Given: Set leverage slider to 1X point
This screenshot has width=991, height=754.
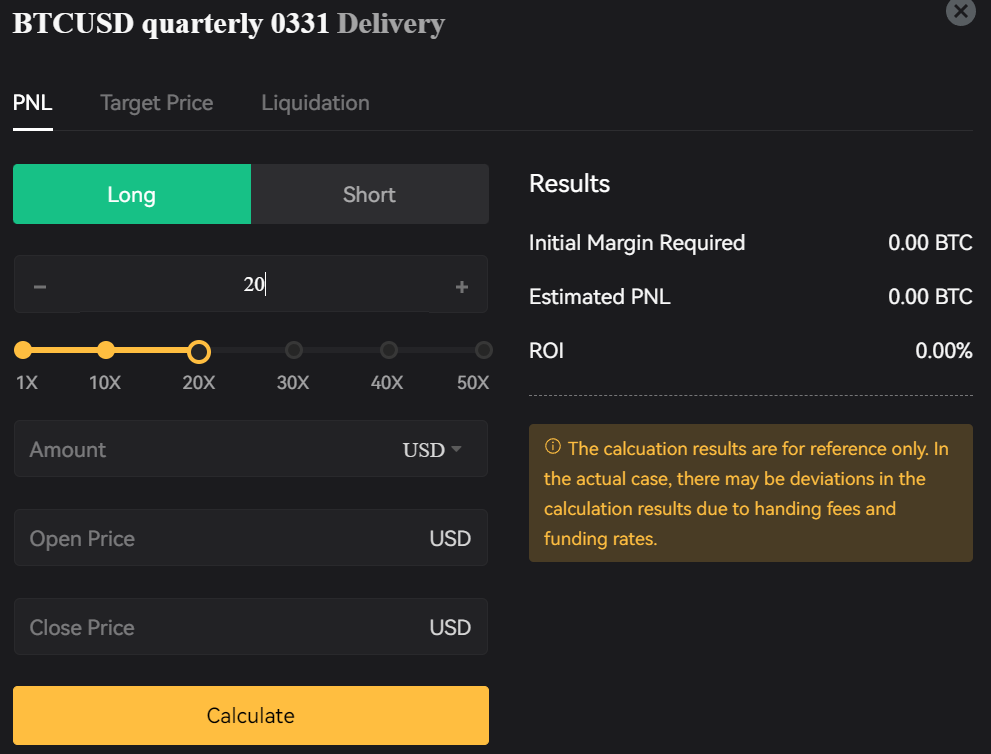Looking at the screenshot, I should pos(24,350).
